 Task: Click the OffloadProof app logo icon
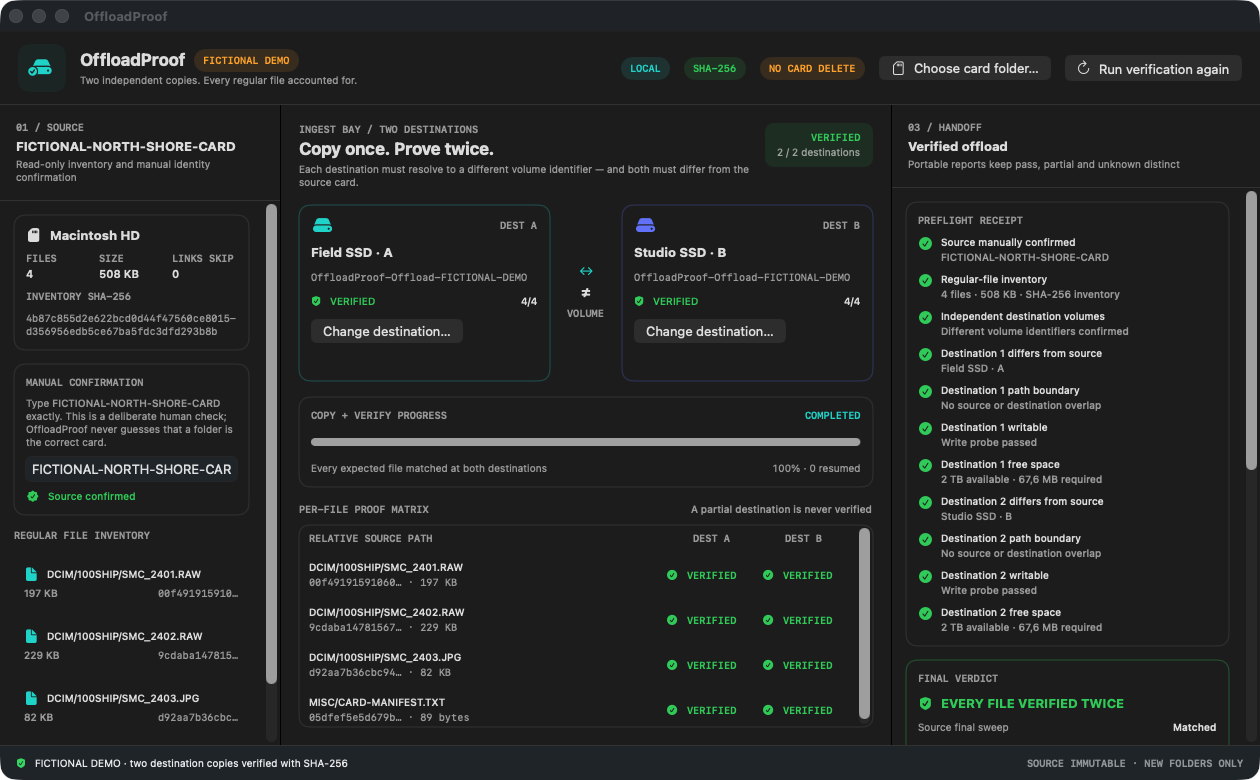coord(42,69)
